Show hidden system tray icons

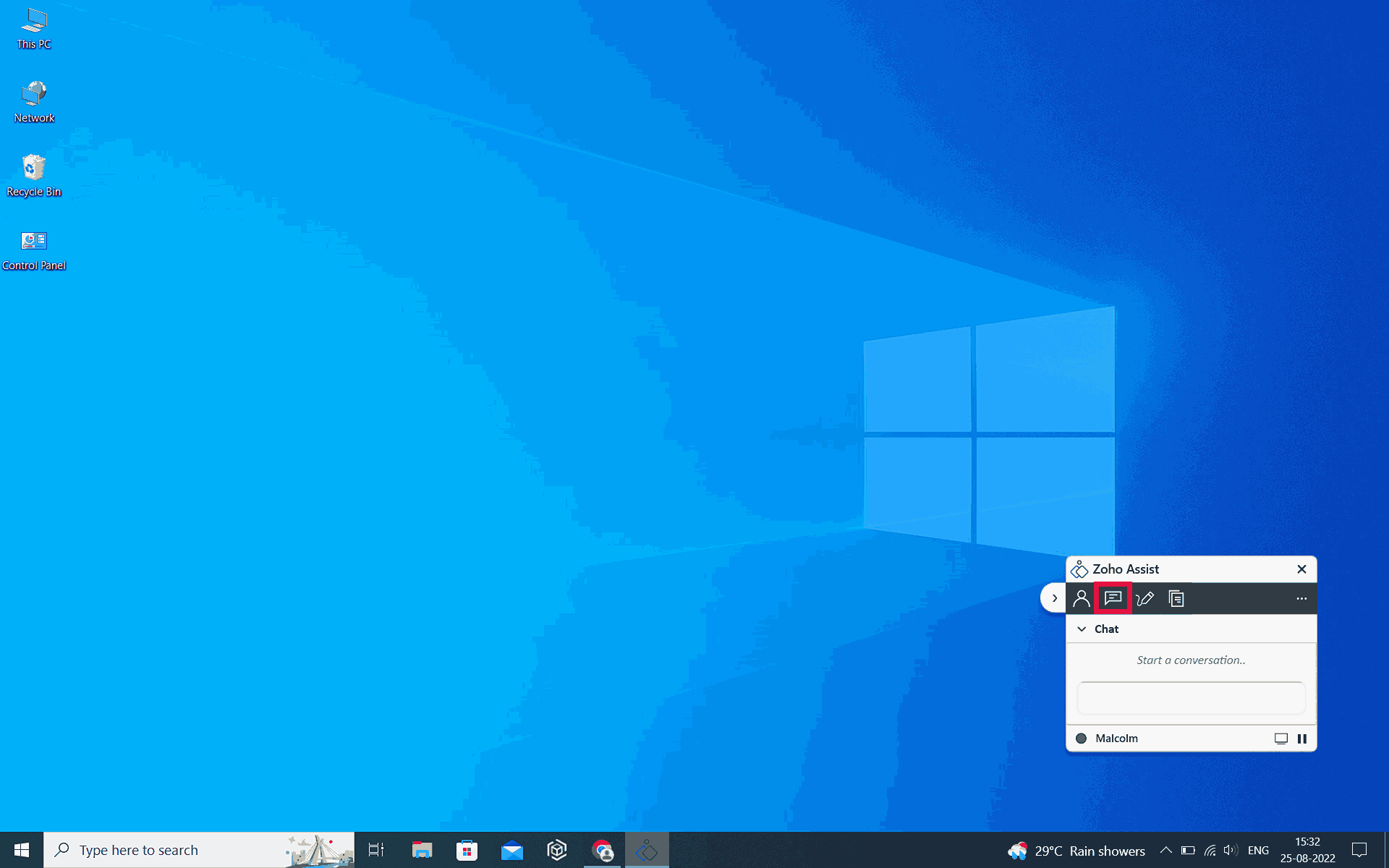(1165, 851)
